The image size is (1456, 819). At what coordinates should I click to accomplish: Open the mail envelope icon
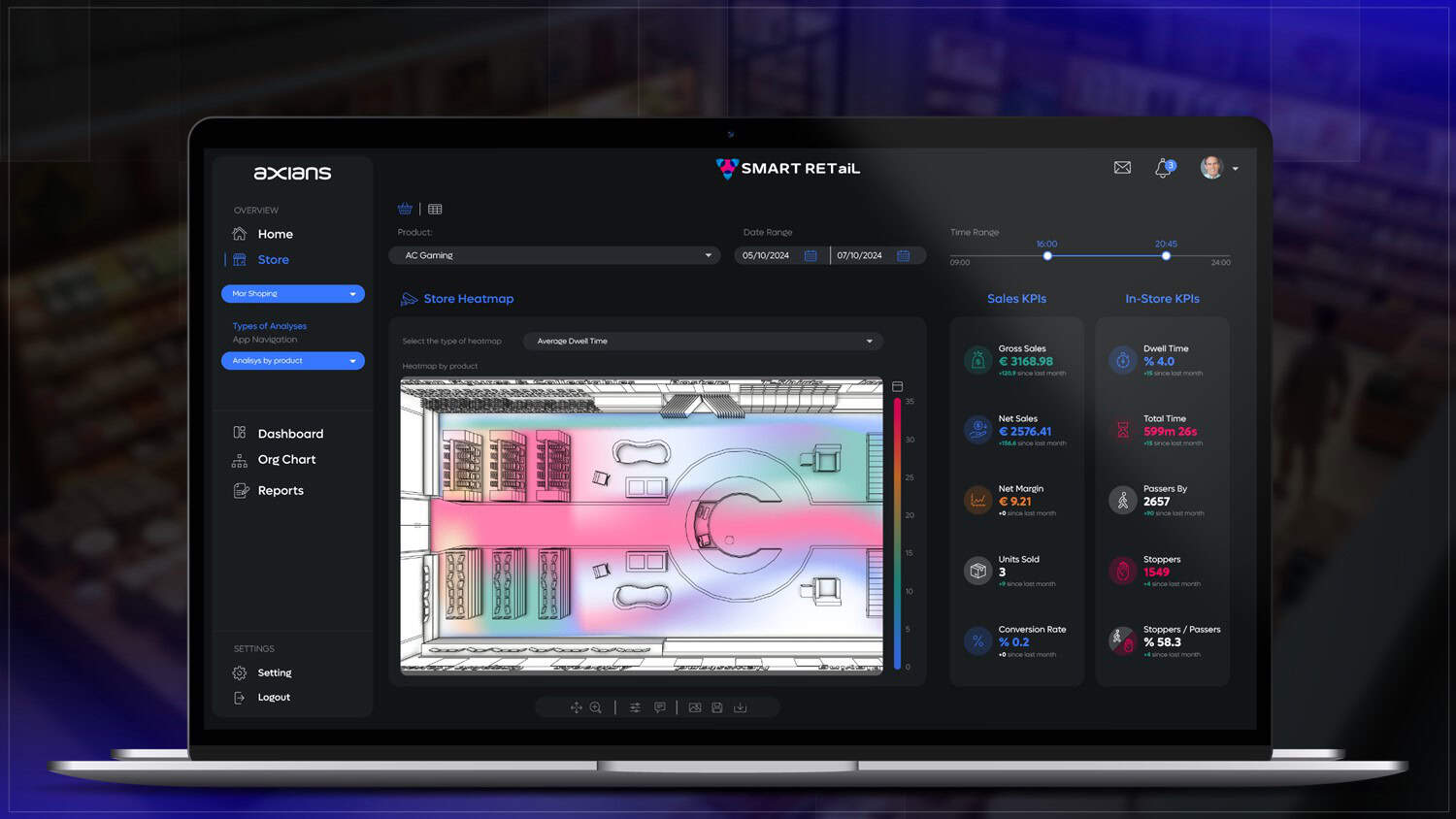pos(1122,168)
